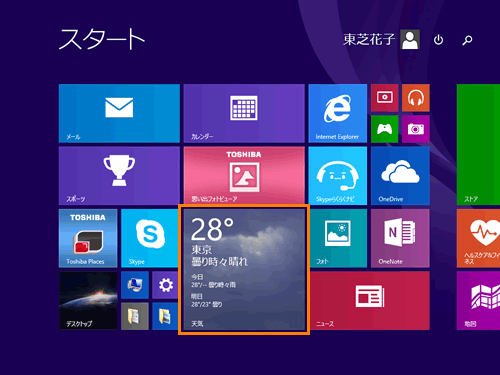Open the 東芝花子 user account menu
This screenshot has height=375, width=500.
(381, 39)
